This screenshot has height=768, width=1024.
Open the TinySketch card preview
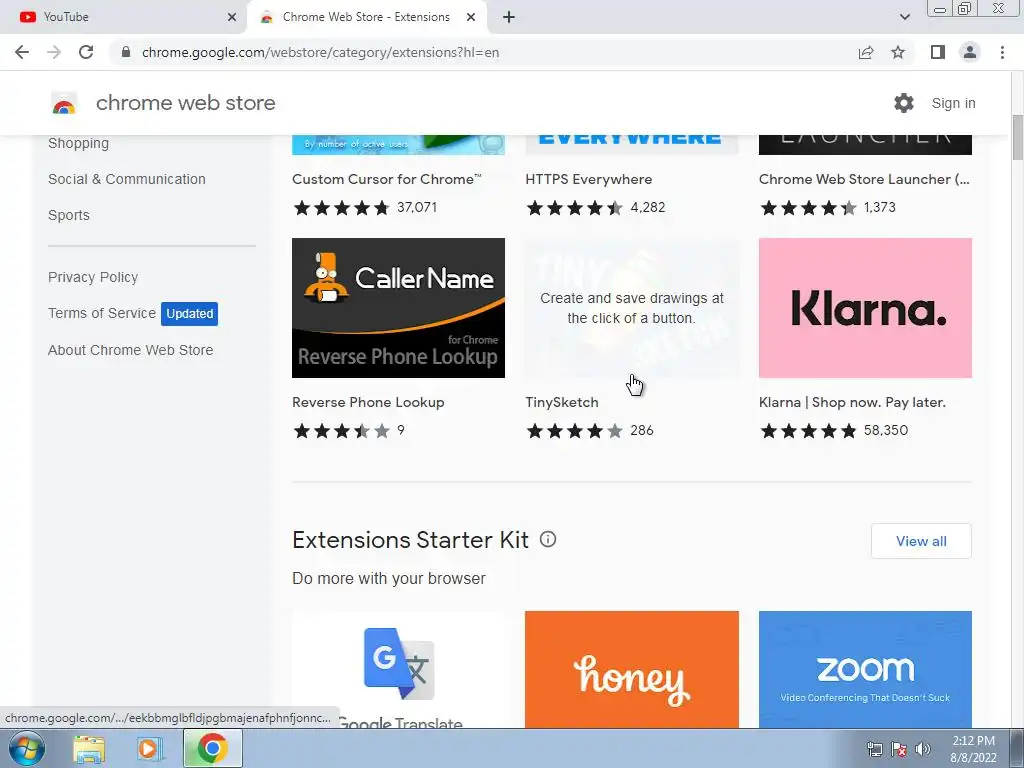coord(632,308)
